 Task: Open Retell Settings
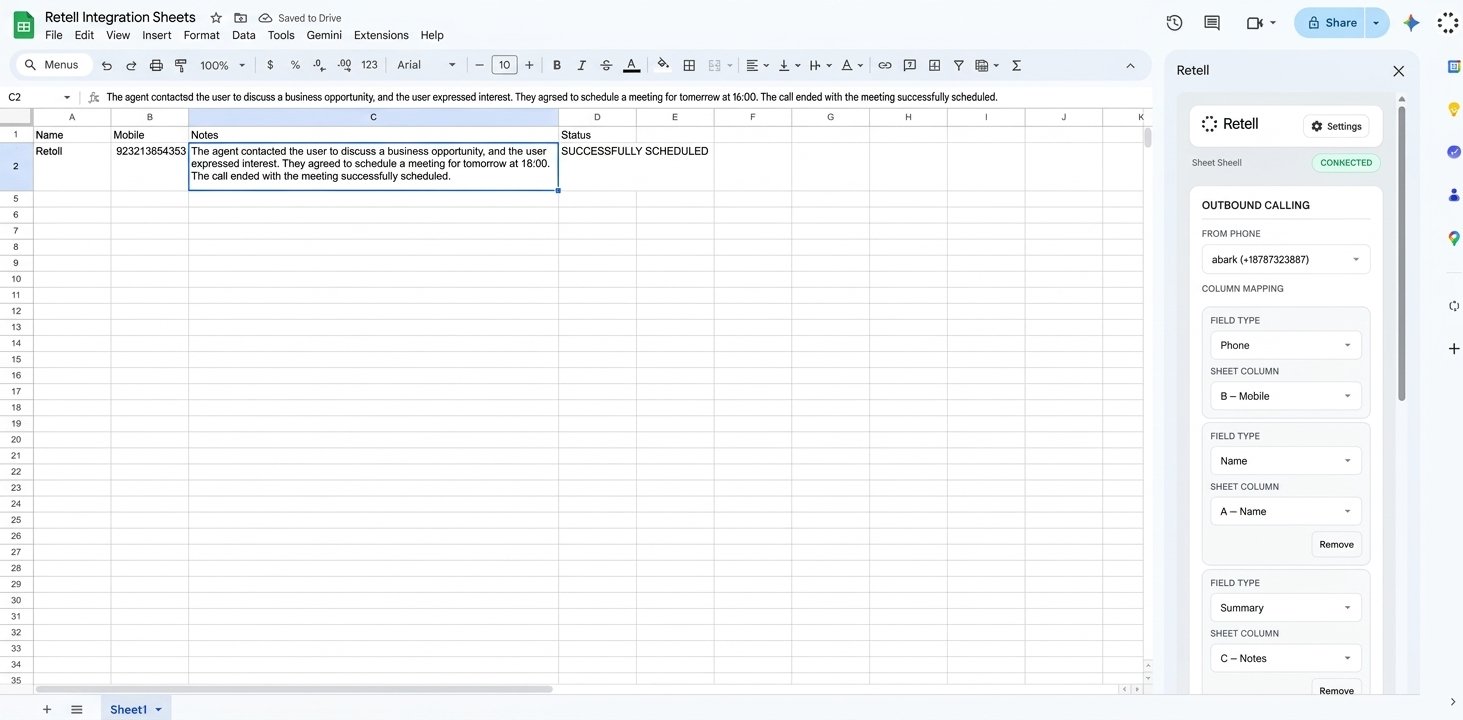(1336, 126)
